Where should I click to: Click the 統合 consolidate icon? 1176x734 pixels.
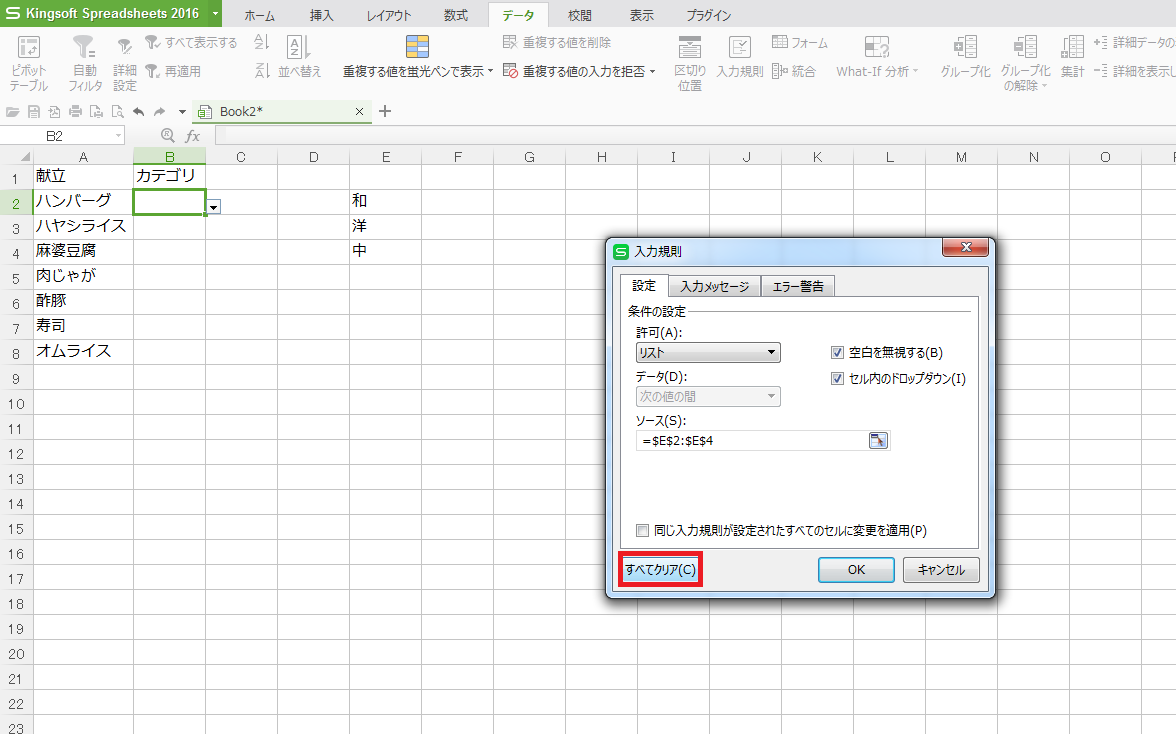(779, 70)
